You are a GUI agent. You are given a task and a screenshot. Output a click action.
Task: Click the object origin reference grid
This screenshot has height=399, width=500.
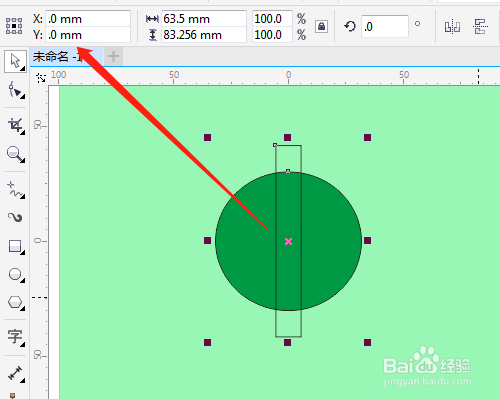[x=14, y=26]
